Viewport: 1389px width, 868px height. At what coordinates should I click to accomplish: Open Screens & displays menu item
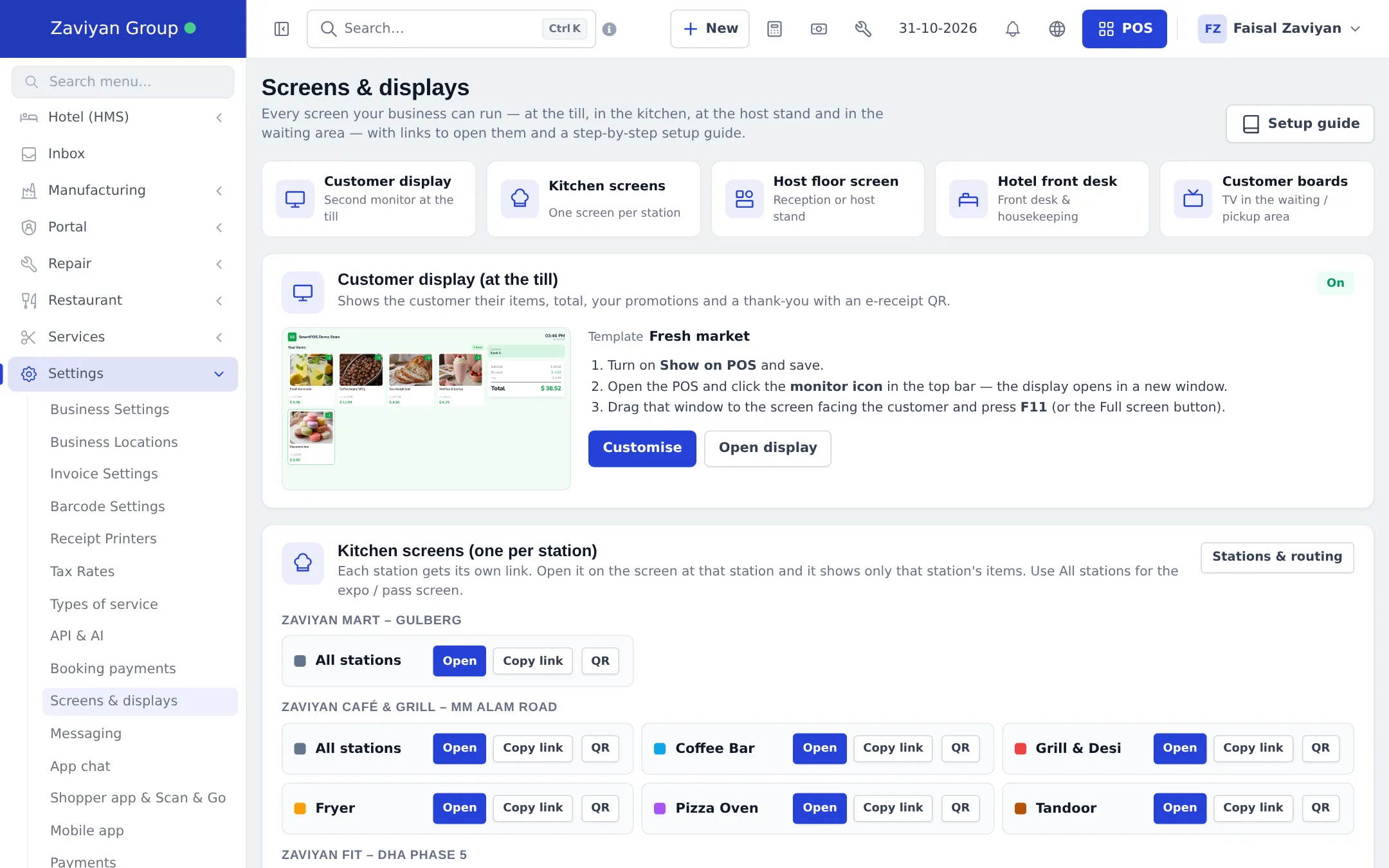point(140,701)
